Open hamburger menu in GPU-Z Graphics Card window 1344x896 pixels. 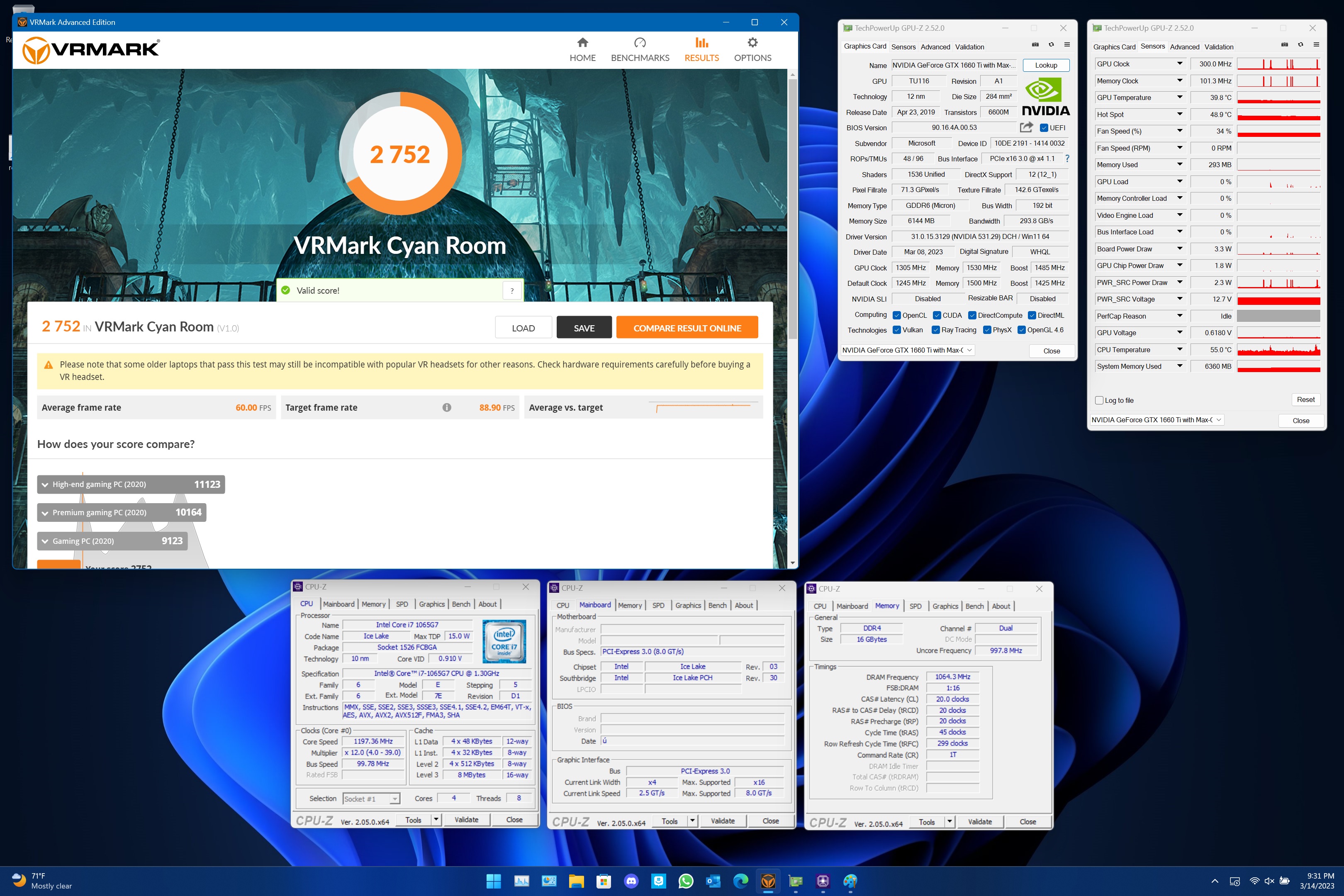pos(1067,44)
